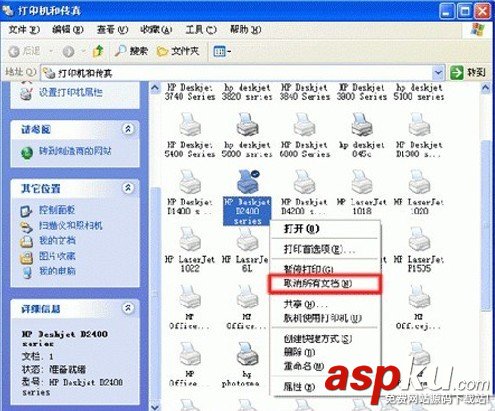Select HP Deskjet 5400 Series printer icon
Screen dimensions: 495x411
(190, 125)
